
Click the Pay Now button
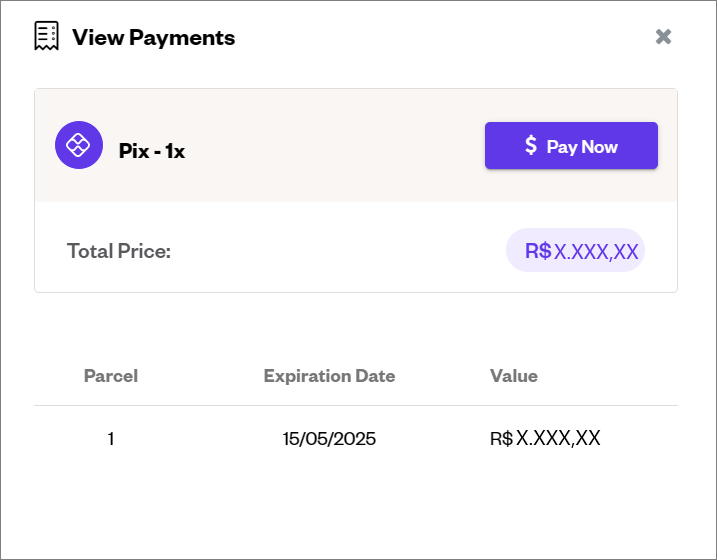pos(571,145)
